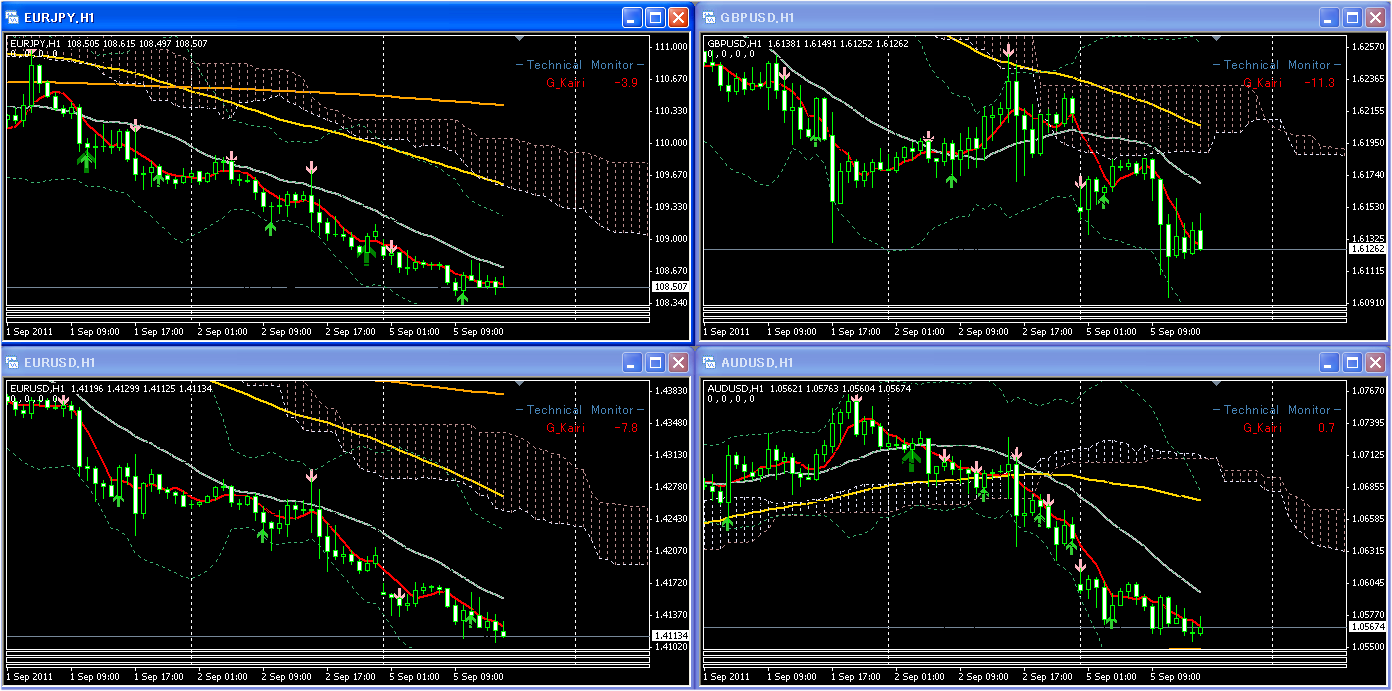Click '5 Sep 09:00' on EURJPY time axis
This screenshot has height=691, width=1392.
(478, 331)
